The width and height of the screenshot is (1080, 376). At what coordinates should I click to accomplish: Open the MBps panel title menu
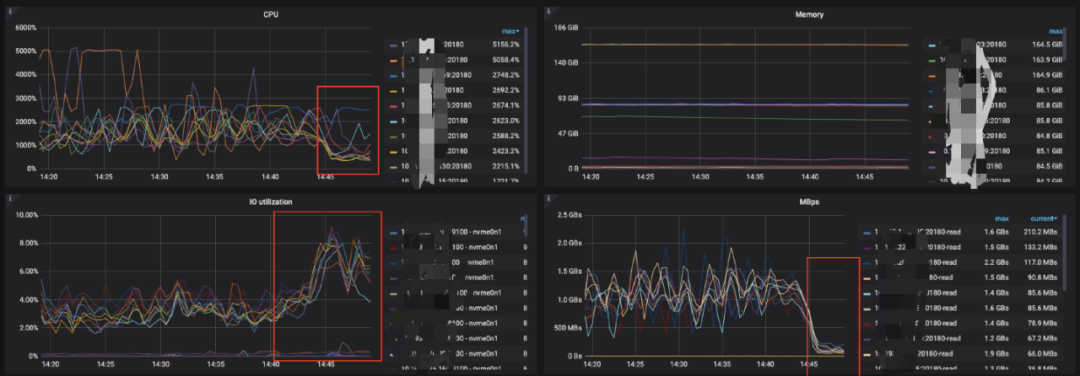[x=810, y=202]
